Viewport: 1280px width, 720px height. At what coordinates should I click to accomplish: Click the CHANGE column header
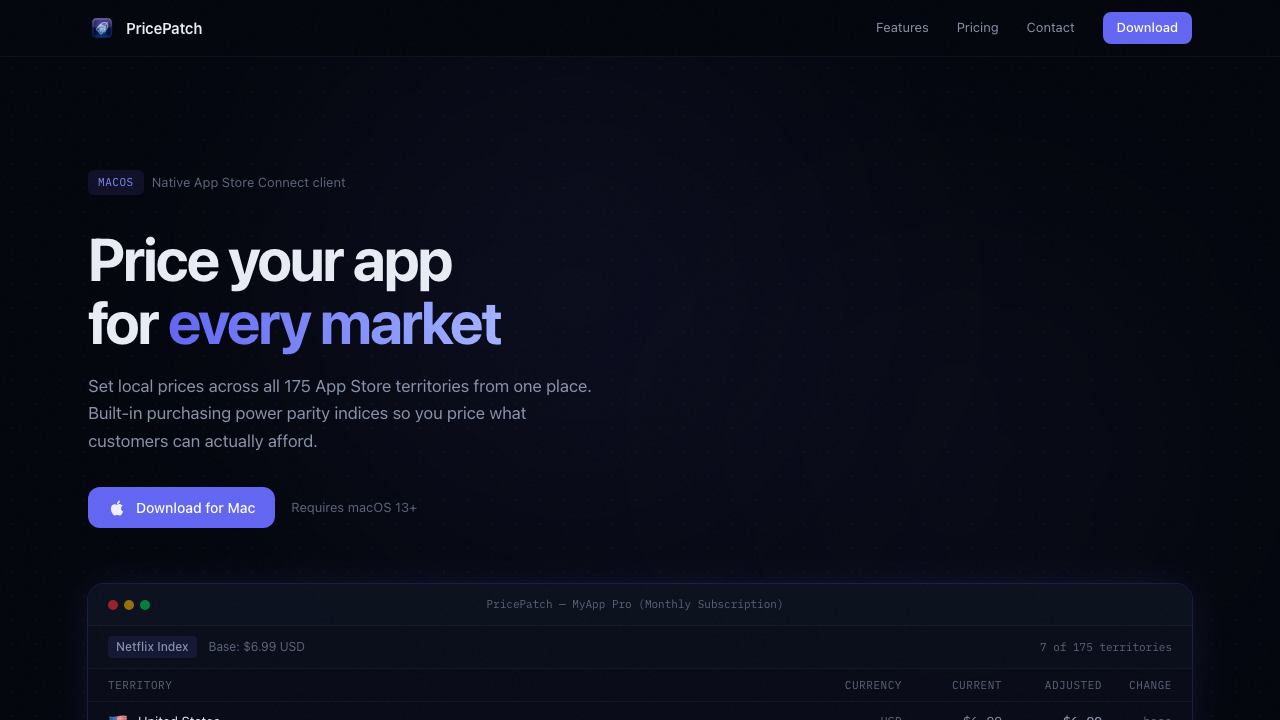[1150, 686]
